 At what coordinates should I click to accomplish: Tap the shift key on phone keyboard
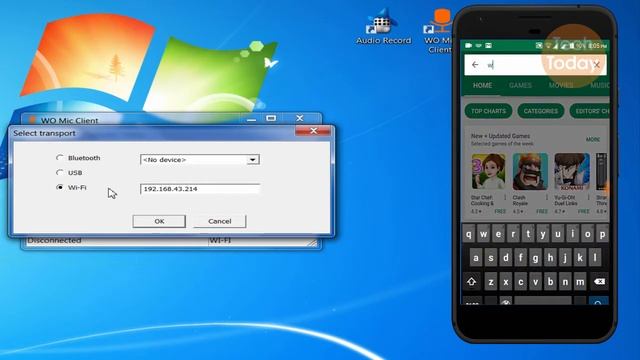pyautogui.click(x=471, y=281)
